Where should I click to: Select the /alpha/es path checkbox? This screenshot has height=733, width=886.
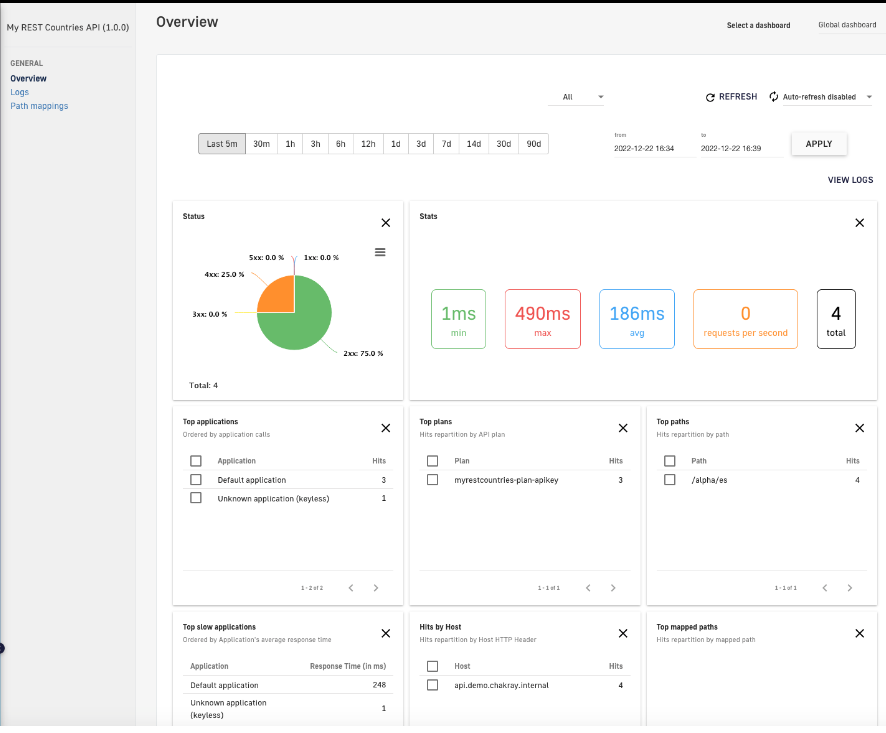(670, 480)
